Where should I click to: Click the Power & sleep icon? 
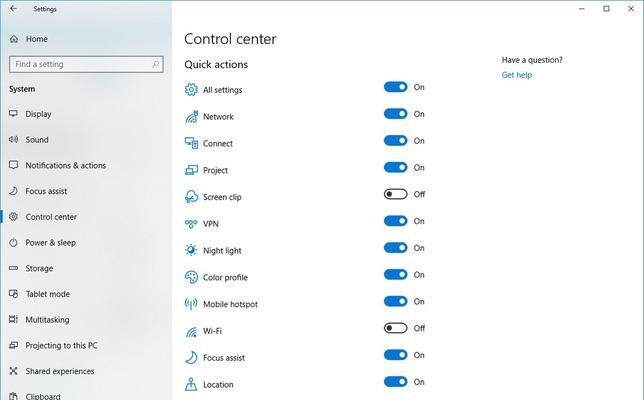click(14, 242)
